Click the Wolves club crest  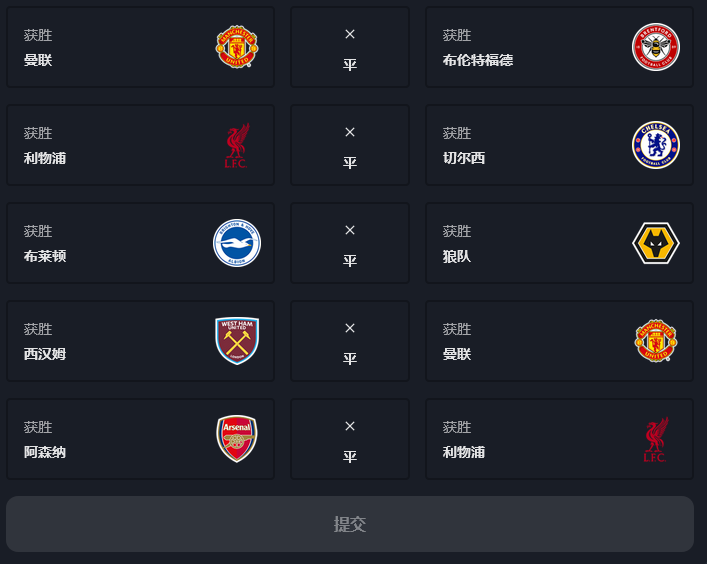pos(655,243)
